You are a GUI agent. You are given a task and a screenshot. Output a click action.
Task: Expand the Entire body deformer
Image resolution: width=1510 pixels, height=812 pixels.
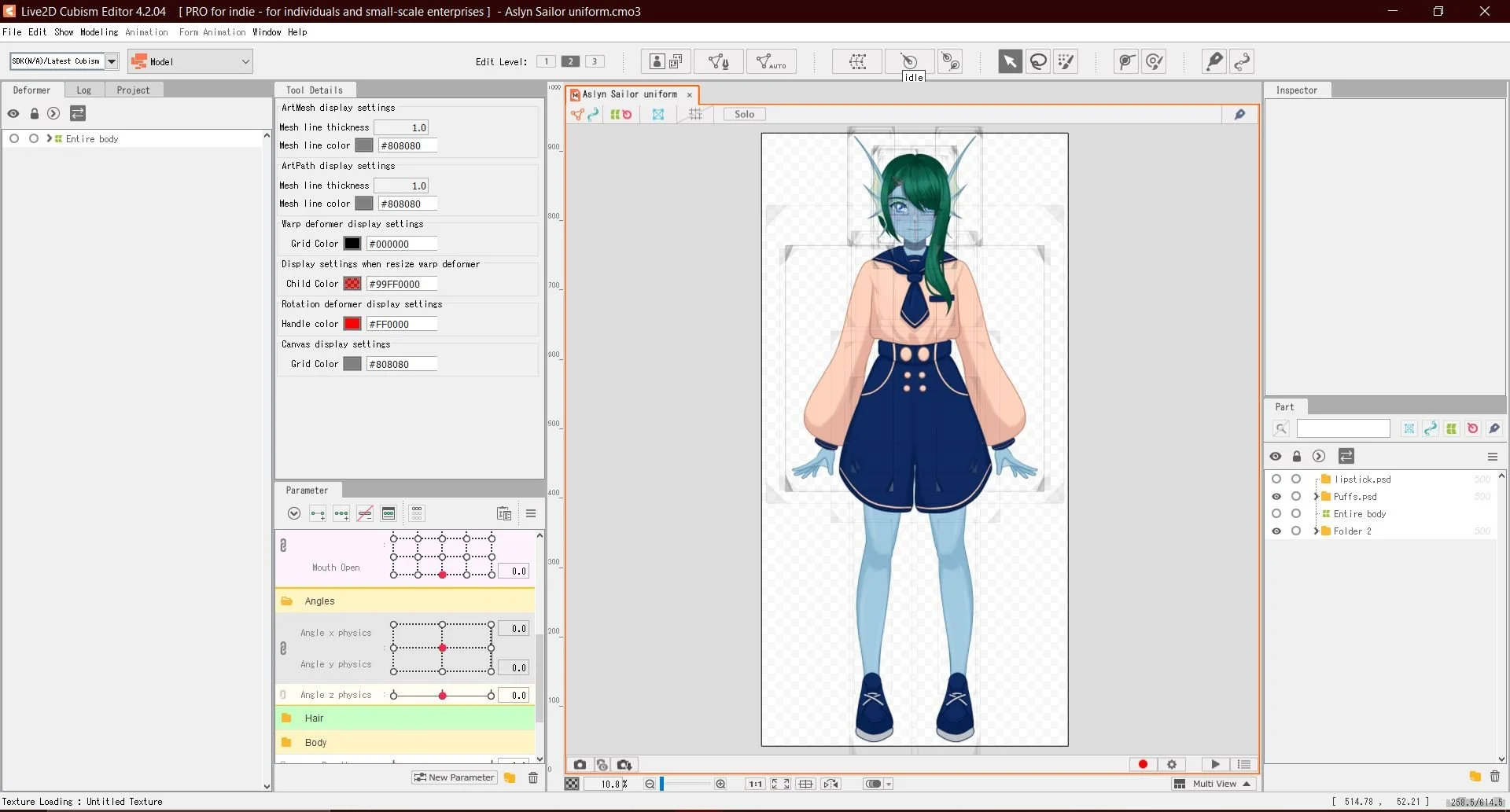click(x=50, y=138)
